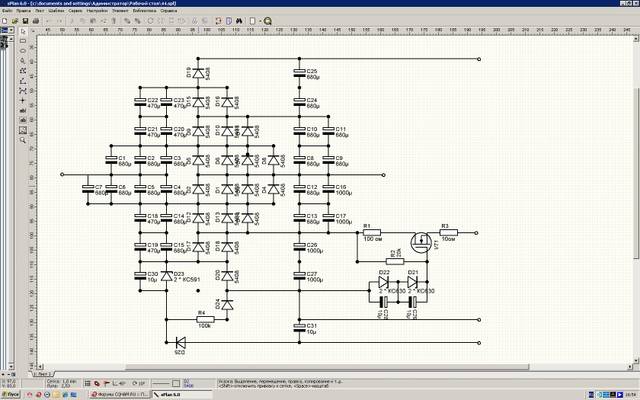The width and height of the screenshot is (640, 400).
Task: Open the fourth menu in the menu bar
Action: click(56, 11)
